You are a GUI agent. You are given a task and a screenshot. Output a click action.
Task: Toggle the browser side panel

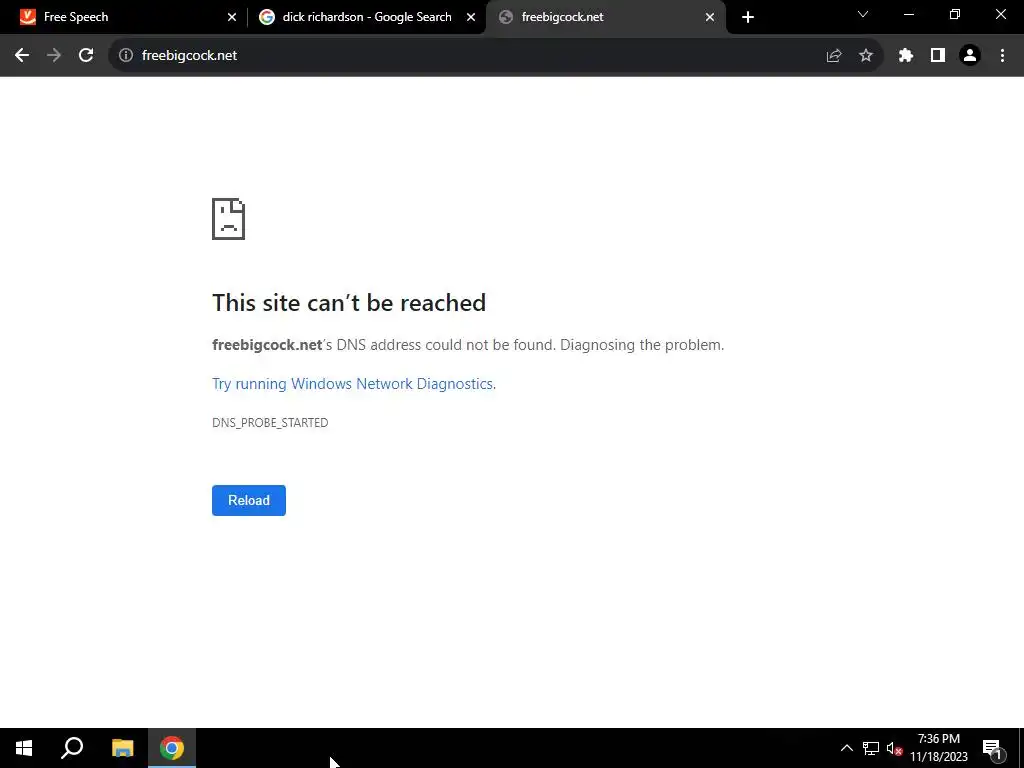pos(938,56)
